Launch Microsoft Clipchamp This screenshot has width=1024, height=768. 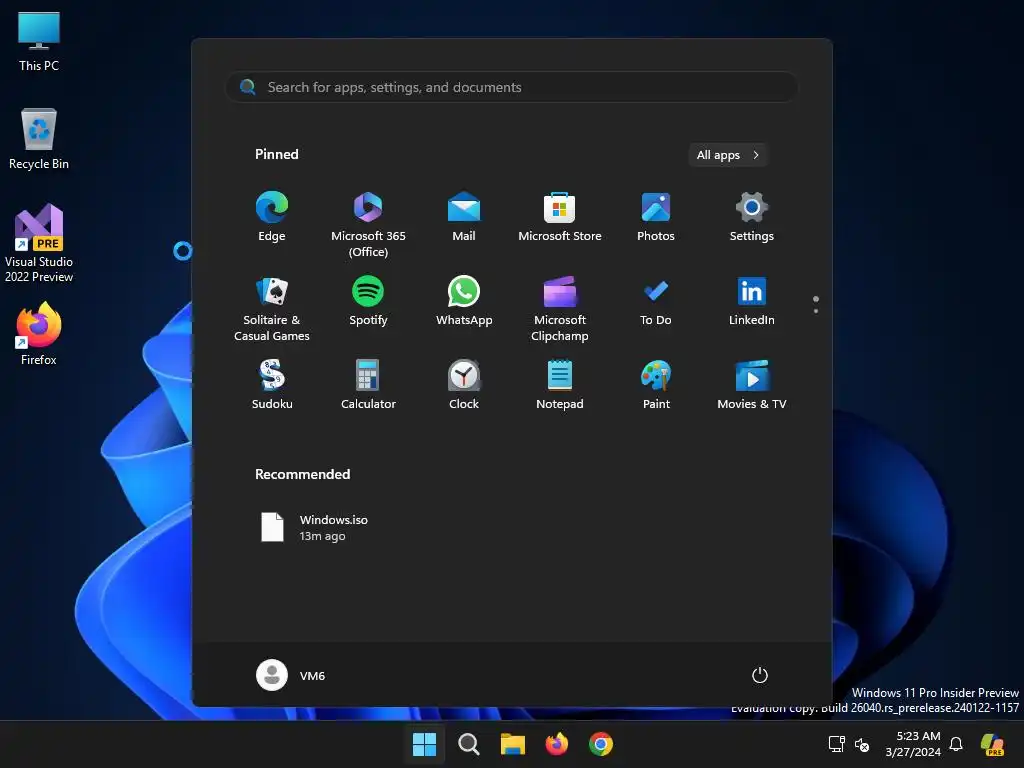tap(560, 309)
